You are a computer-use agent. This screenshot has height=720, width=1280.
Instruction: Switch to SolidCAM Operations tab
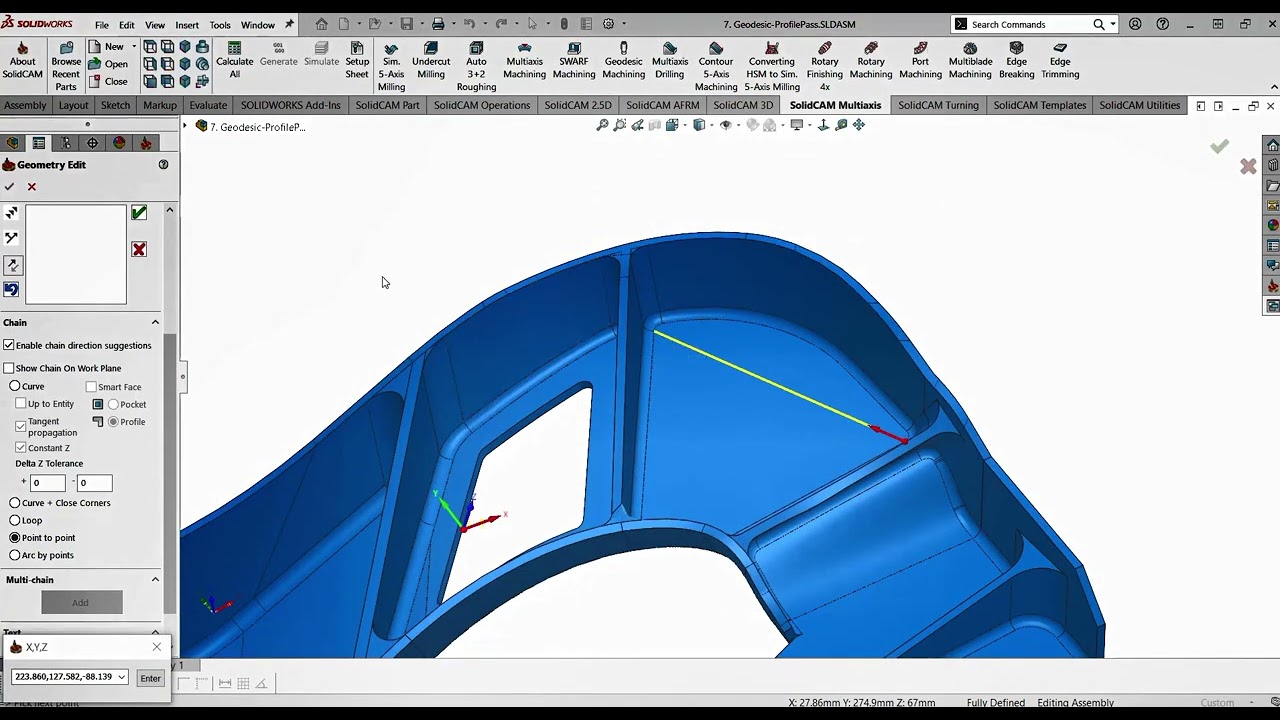[482, 105]
